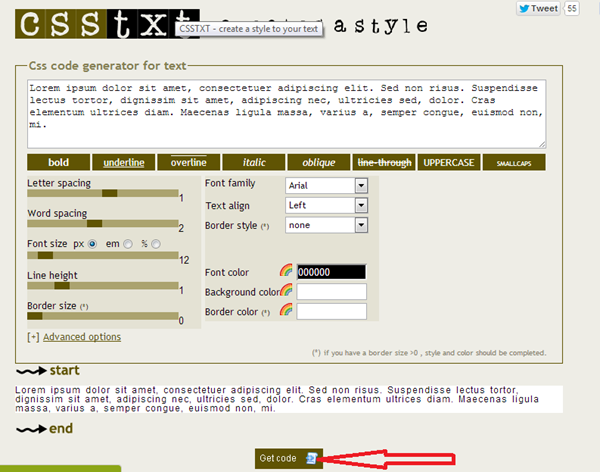This screenshot has height=472, width=600.
Task: Click the Word spacing slider handle
Action: coord(94,224)
